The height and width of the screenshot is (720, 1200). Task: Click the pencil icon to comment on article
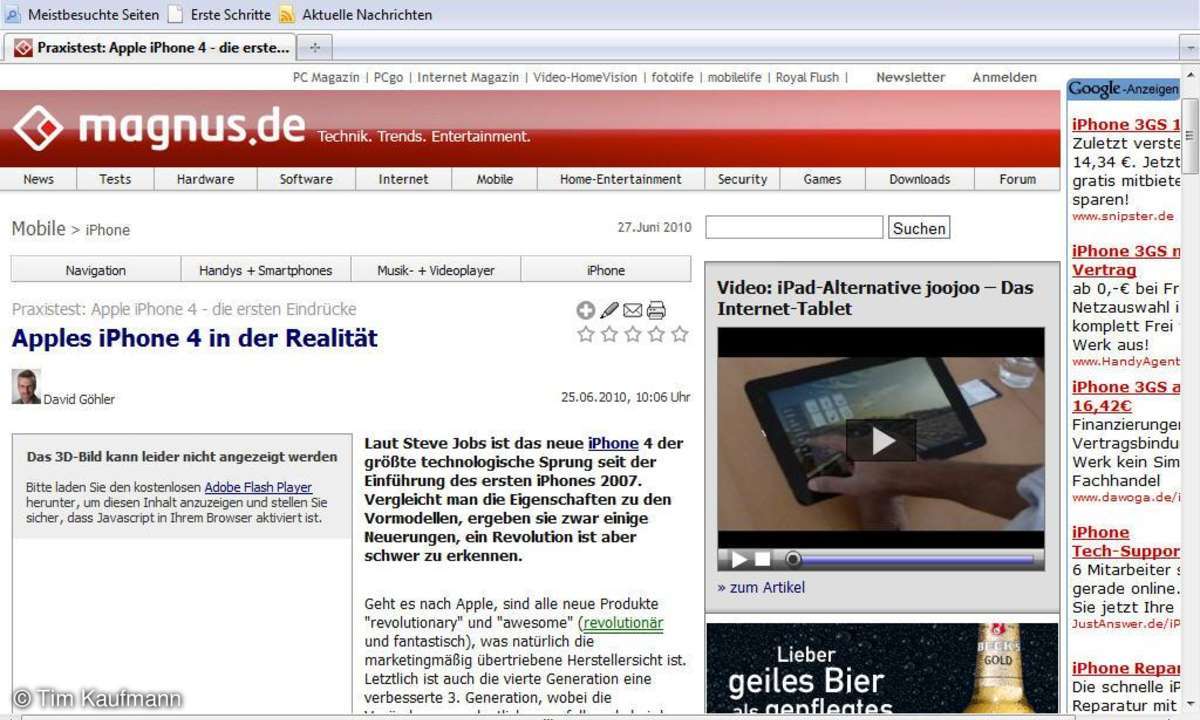(609, 311)
